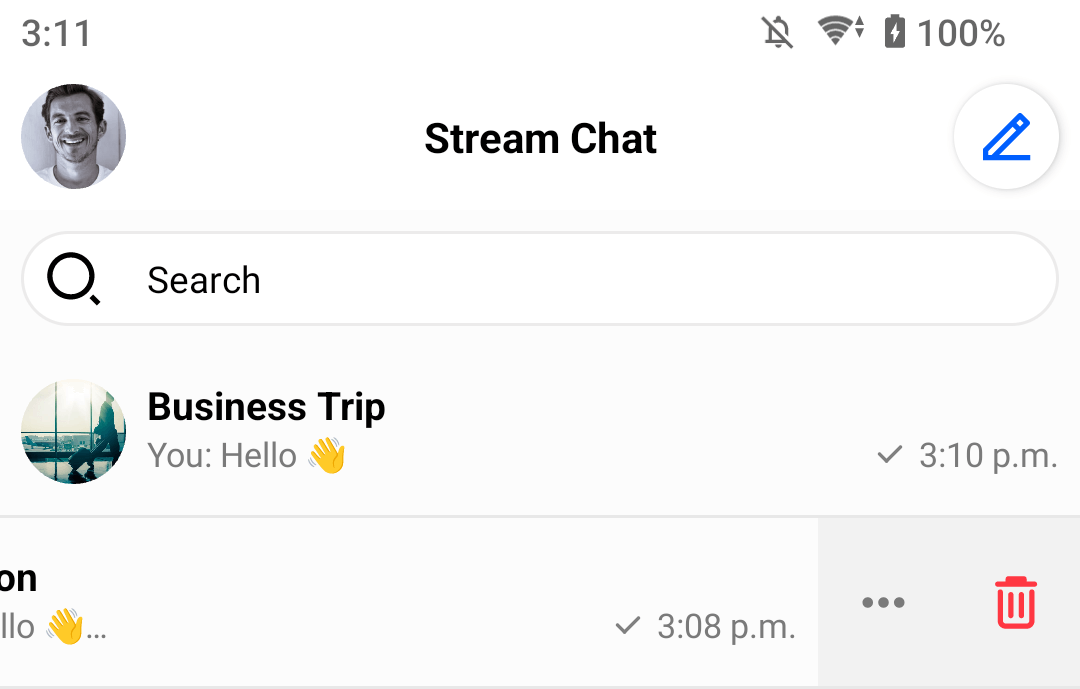Delete the swiped channel with trash icon
This screenshot has width=1080, height=689.
click(1015, 602)
